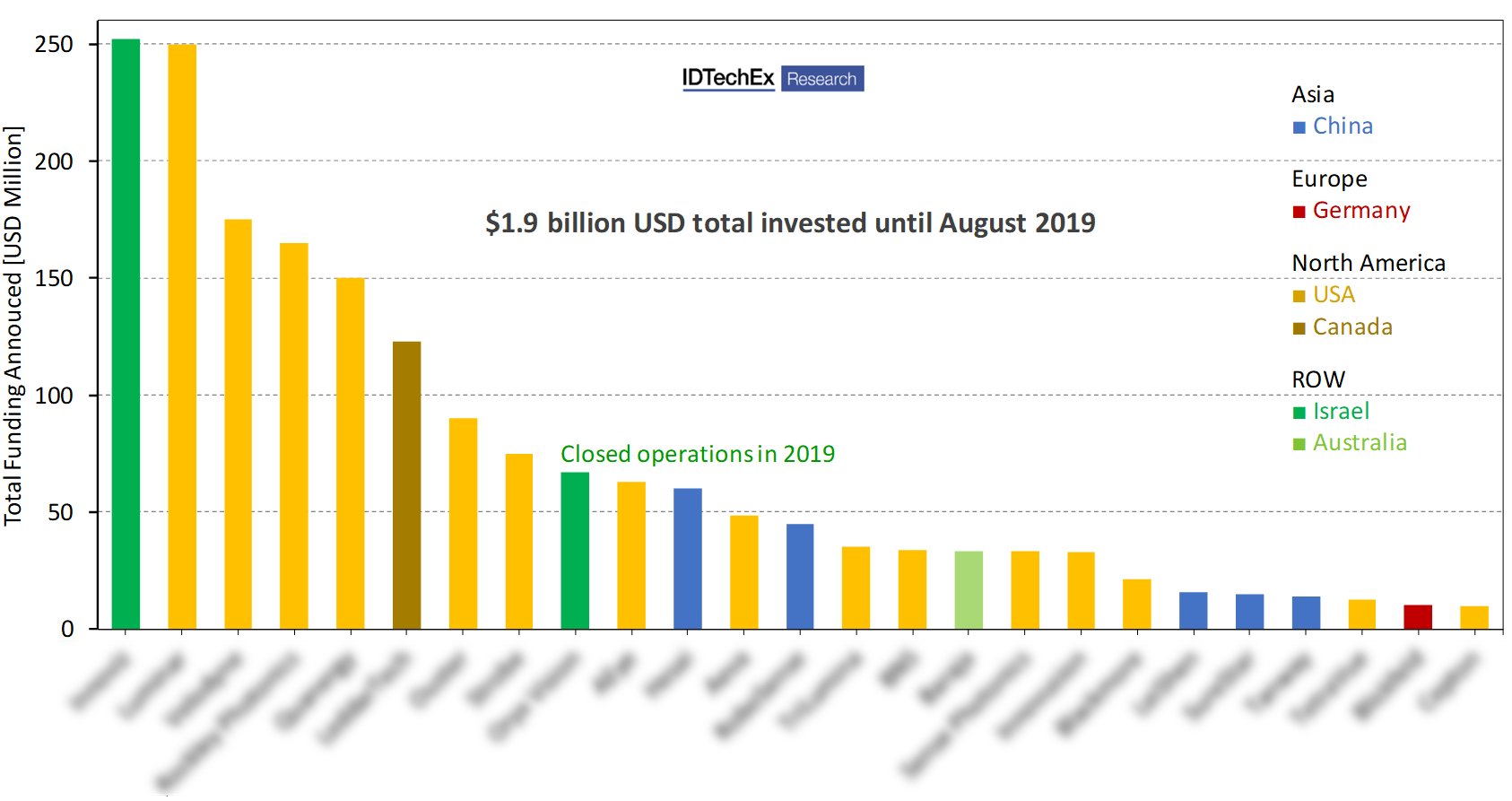Viewport: 1512px width, 801px height.
Task: Click the yellow USA legend swatch
Action: 1299,296
